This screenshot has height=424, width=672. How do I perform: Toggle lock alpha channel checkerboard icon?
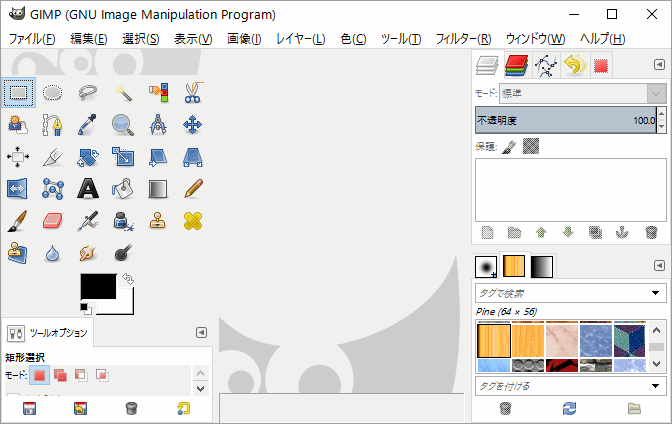pos(531,146)
